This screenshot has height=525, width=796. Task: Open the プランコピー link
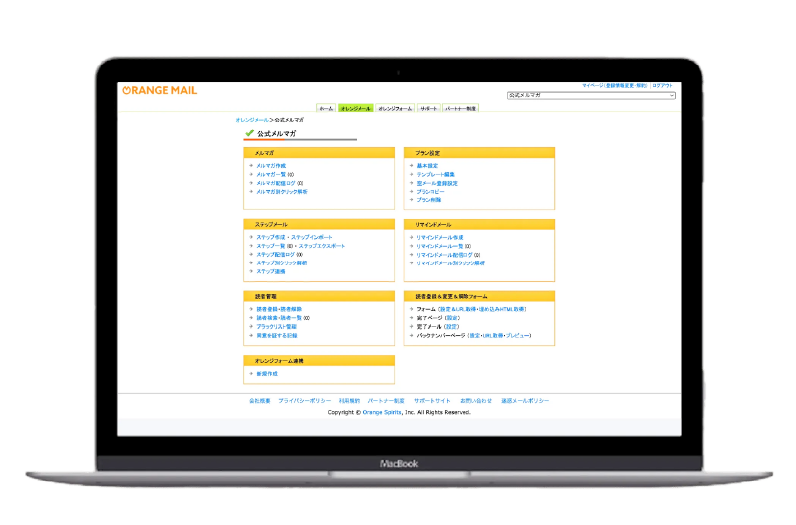(430, 191)
